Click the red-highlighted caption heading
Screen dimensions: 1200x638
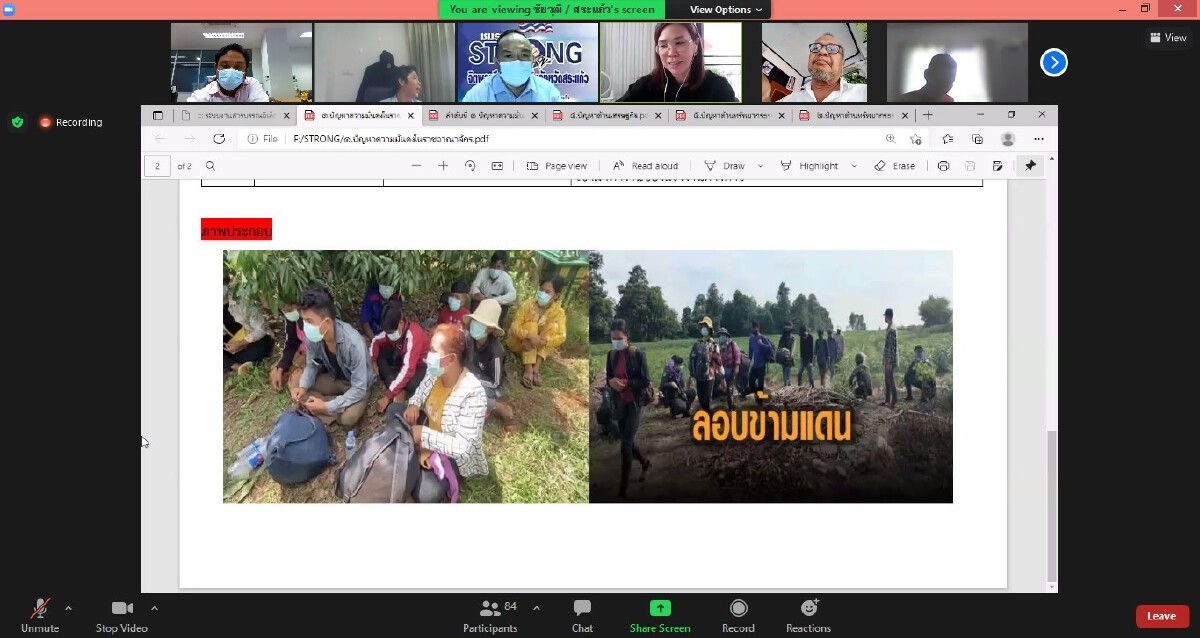coord(236,230)
